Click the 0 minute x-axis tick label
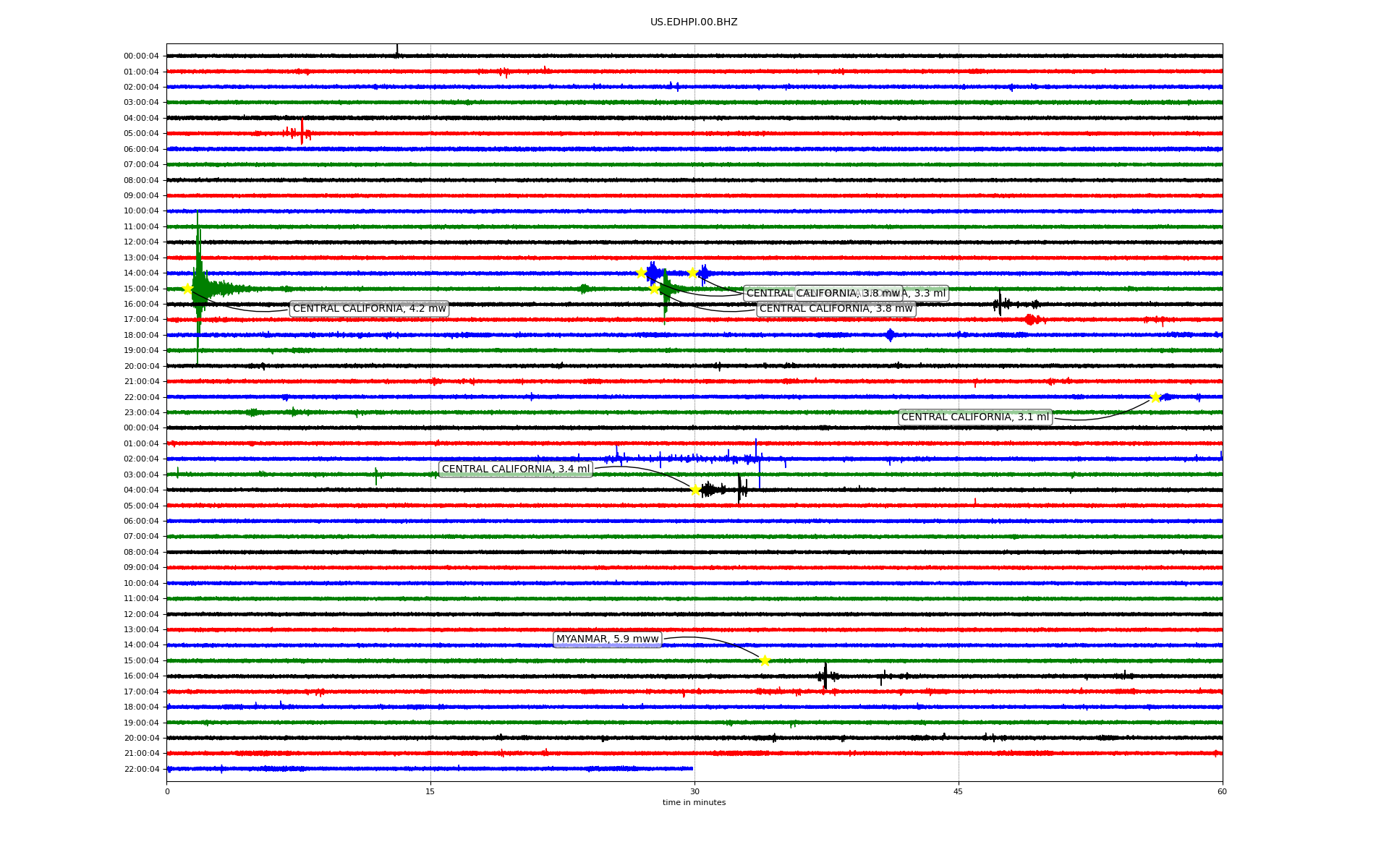Screen dimensions: 1389x868 click(x=167, y=791)
